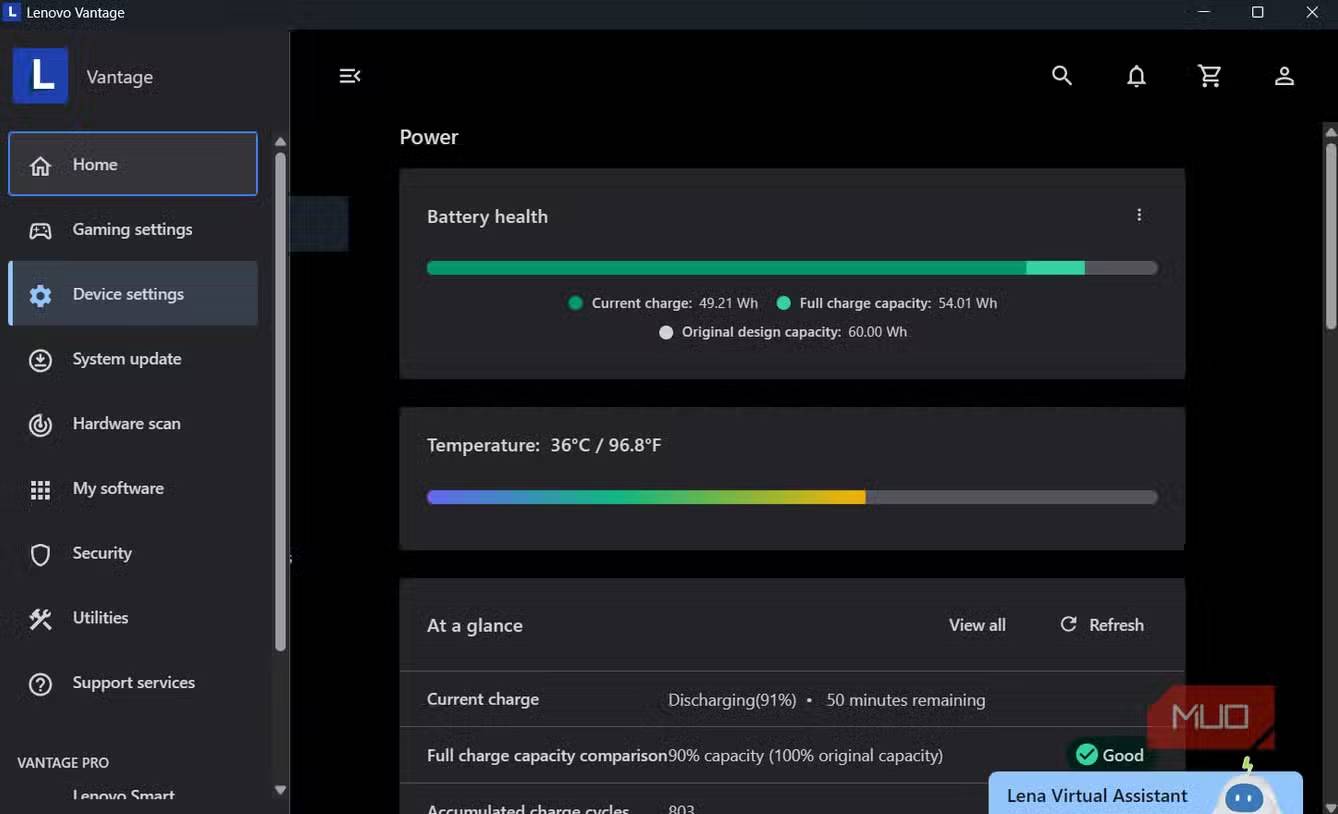Click the Hardware scan radar icon
The image size is (1338, 814).
click(40, 425)
